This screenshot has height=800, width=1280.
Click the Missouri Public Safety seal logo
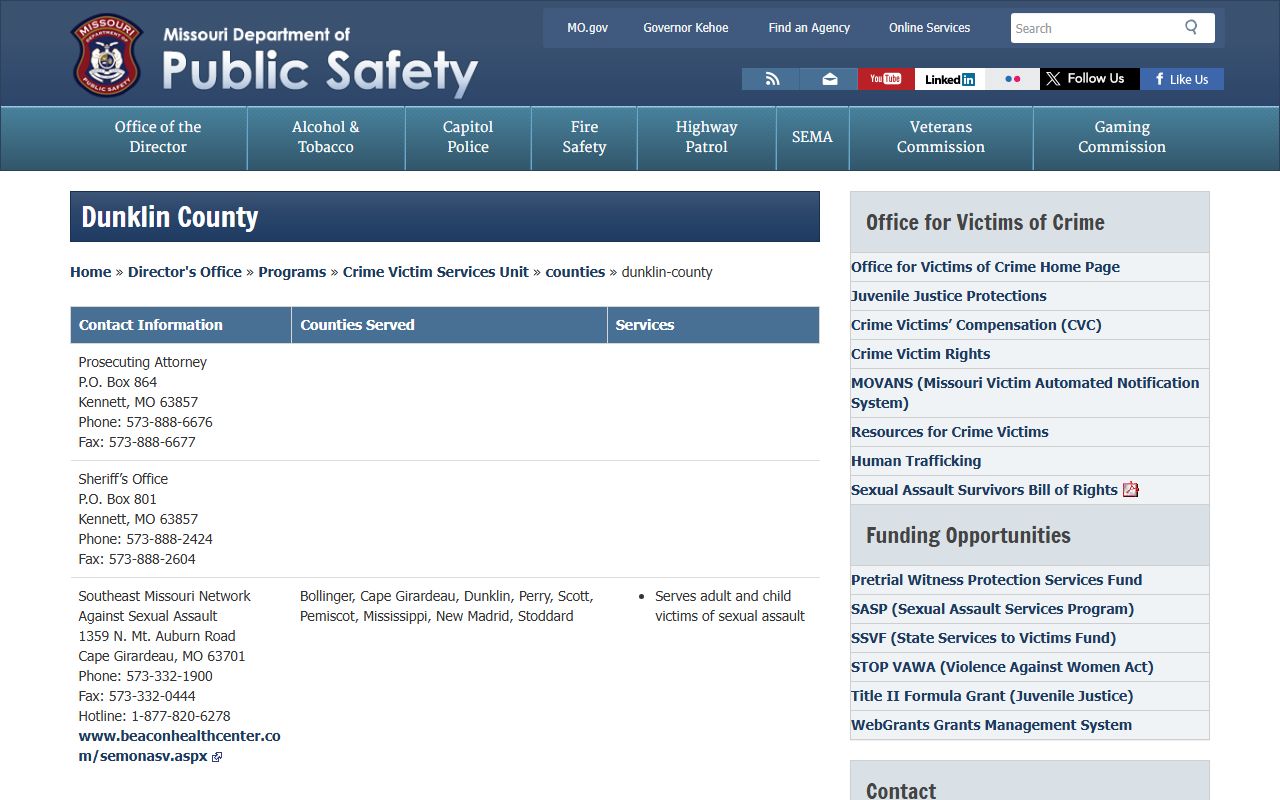pyautogui.click(x=107, y=55)
